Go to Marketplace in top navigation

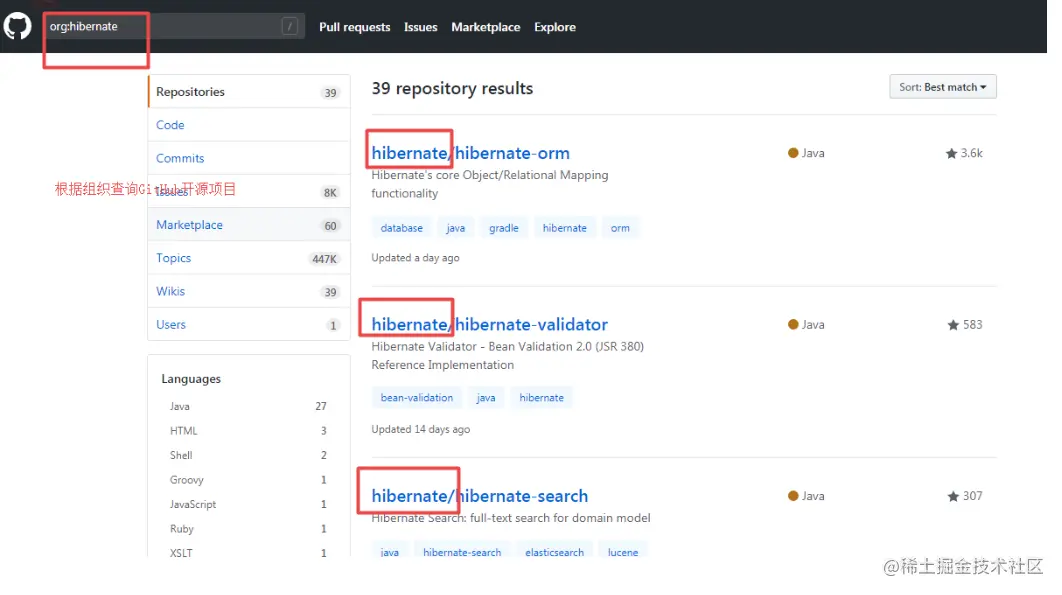(x=486, y=27)
